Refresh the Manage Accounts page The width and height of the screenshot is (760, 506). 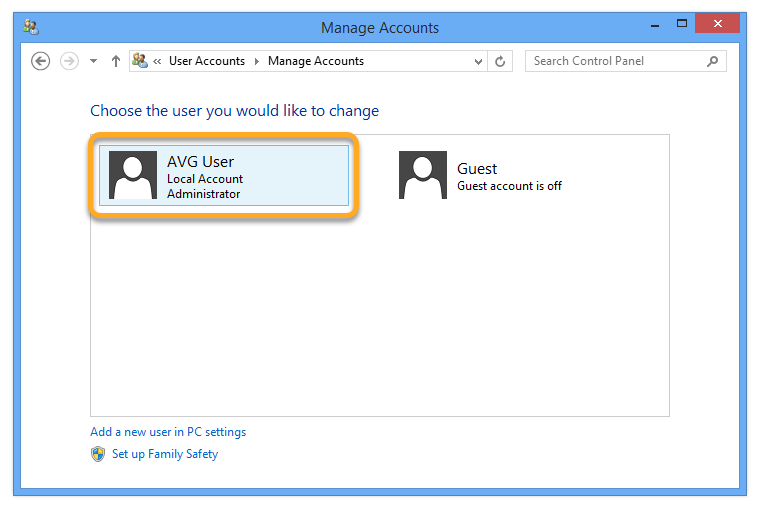501,61
